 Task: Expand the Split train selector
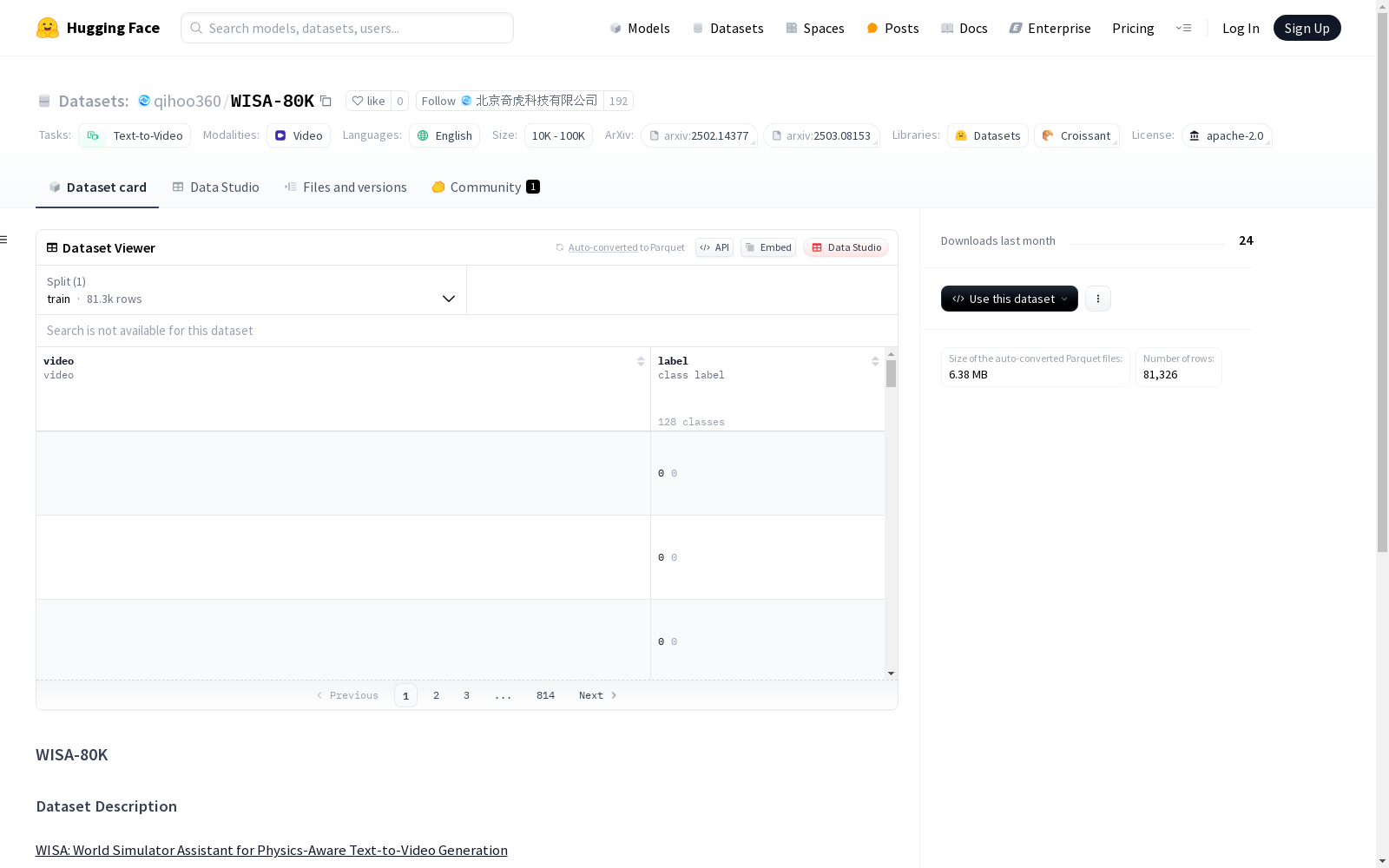pos(252,290)
